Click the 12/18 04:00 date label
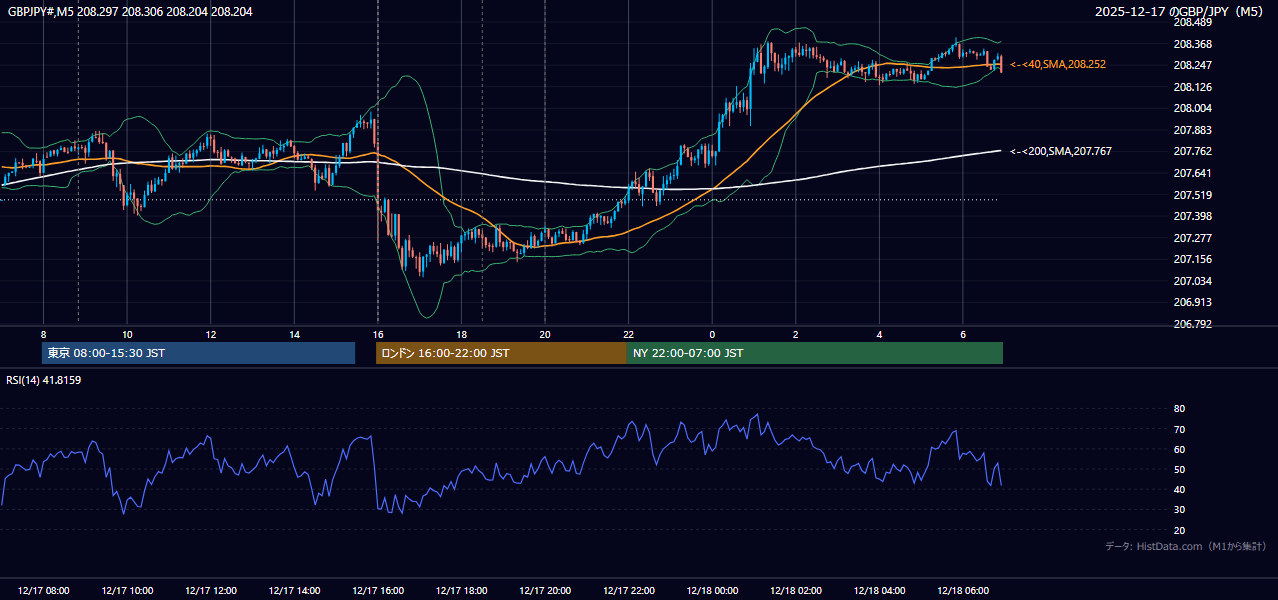Image resolution: width=1278 pixels, height=600 pixels. pyautogui.click(x=880, y=591)
